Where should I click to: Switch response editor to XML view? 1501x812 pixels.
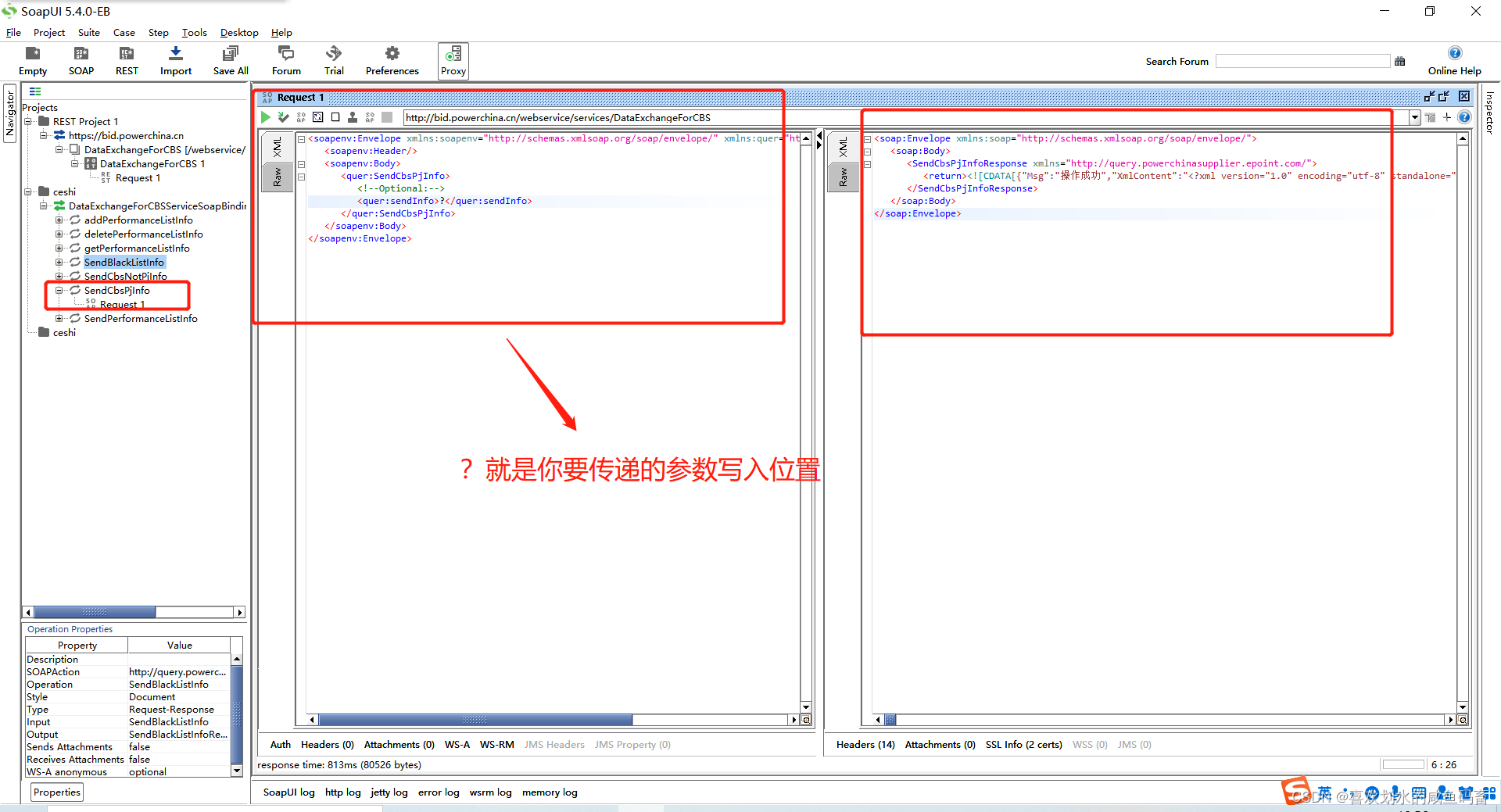[843, 148]
